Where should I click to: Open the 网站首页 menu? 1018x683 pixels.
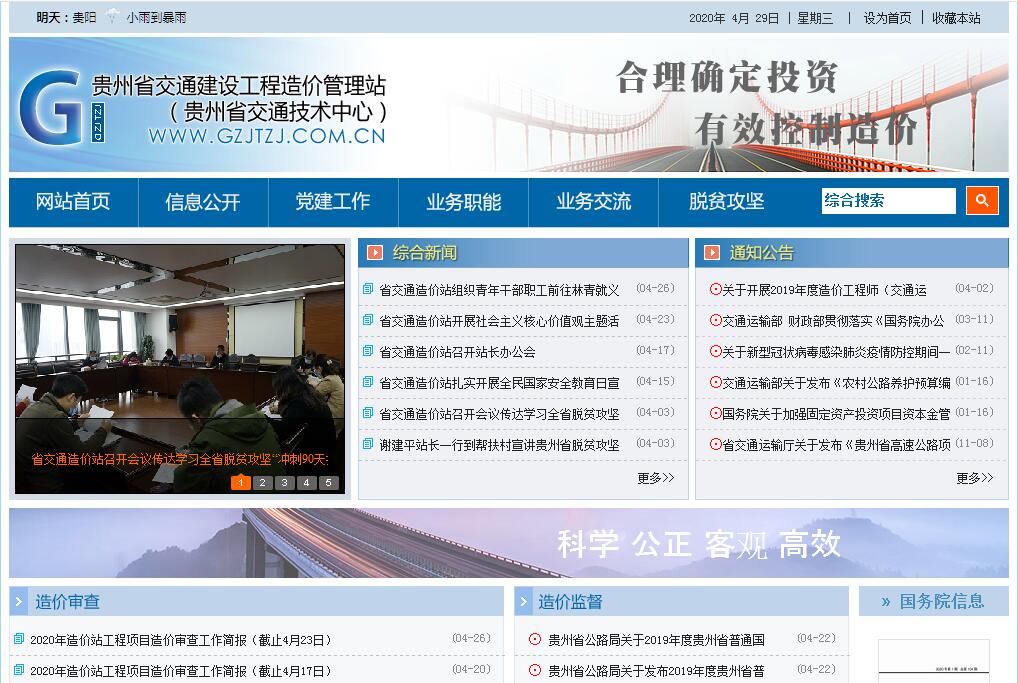[73, 202]
